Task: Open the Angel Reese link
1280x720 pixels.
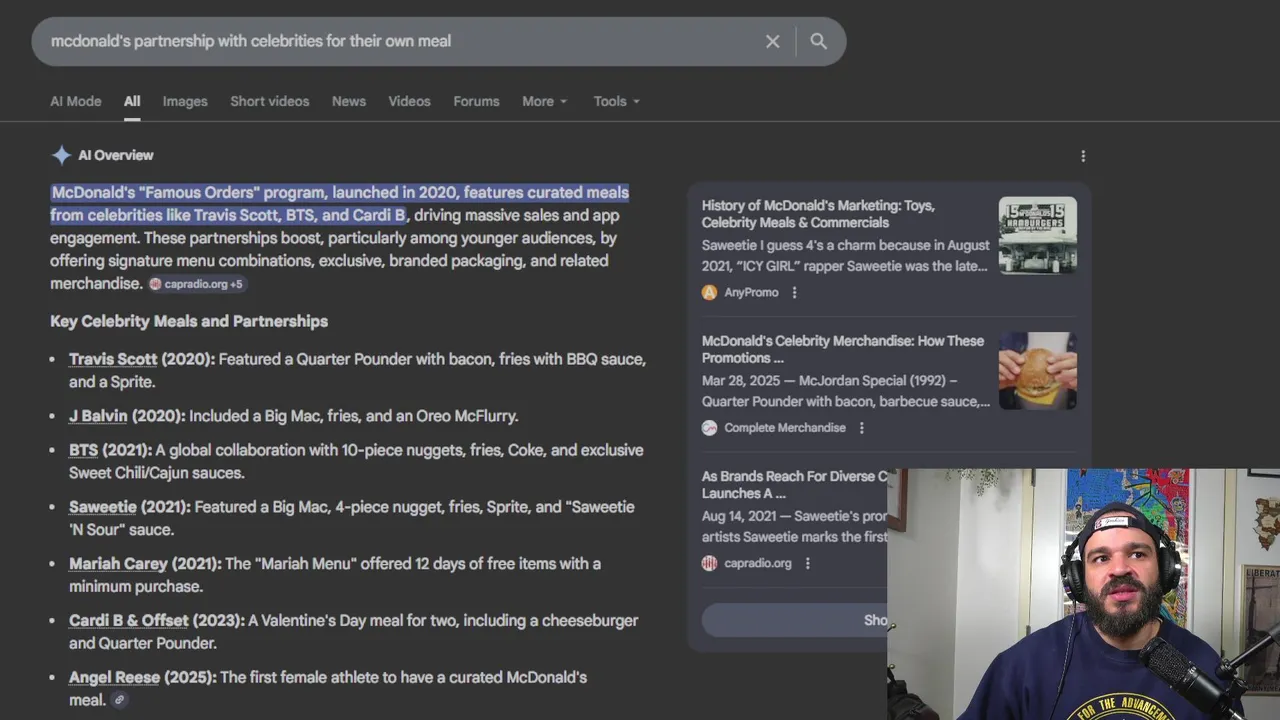Action: [x=114, y=678]
